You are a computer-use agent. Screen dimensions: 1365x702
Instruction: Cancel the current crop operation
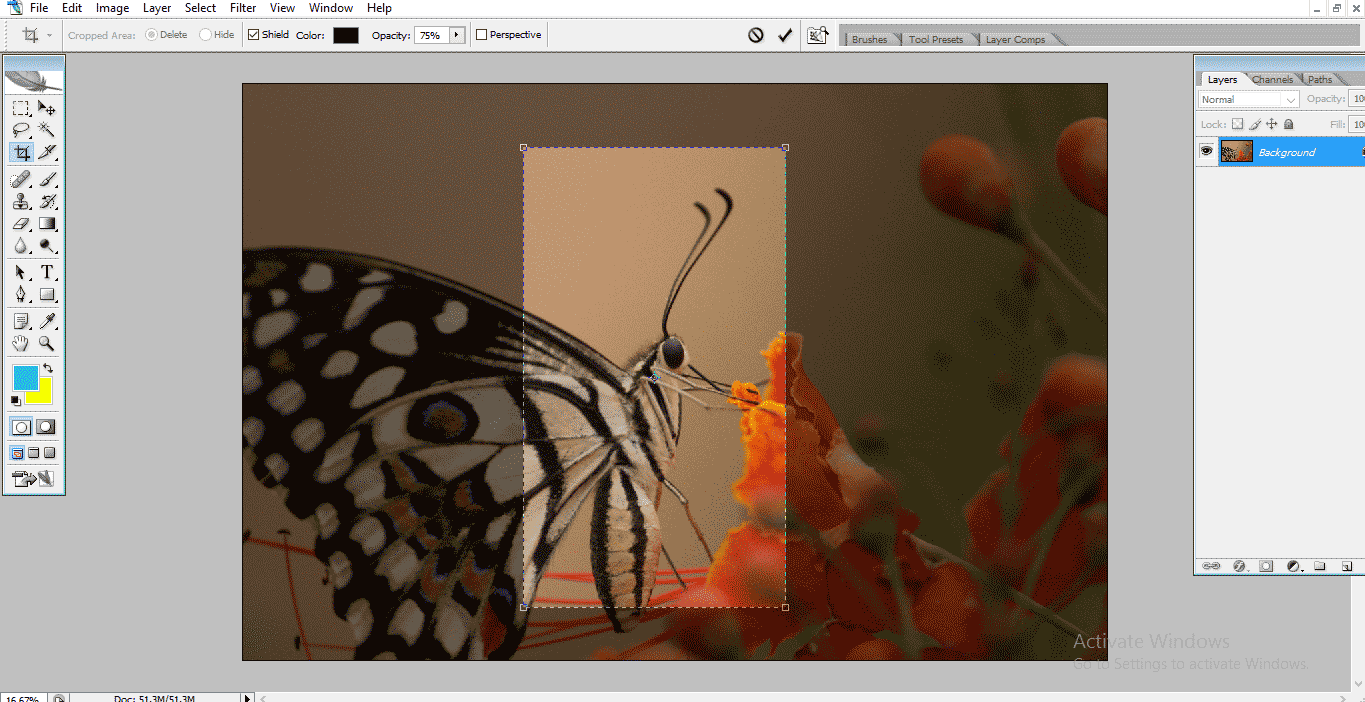coord(756,35)
